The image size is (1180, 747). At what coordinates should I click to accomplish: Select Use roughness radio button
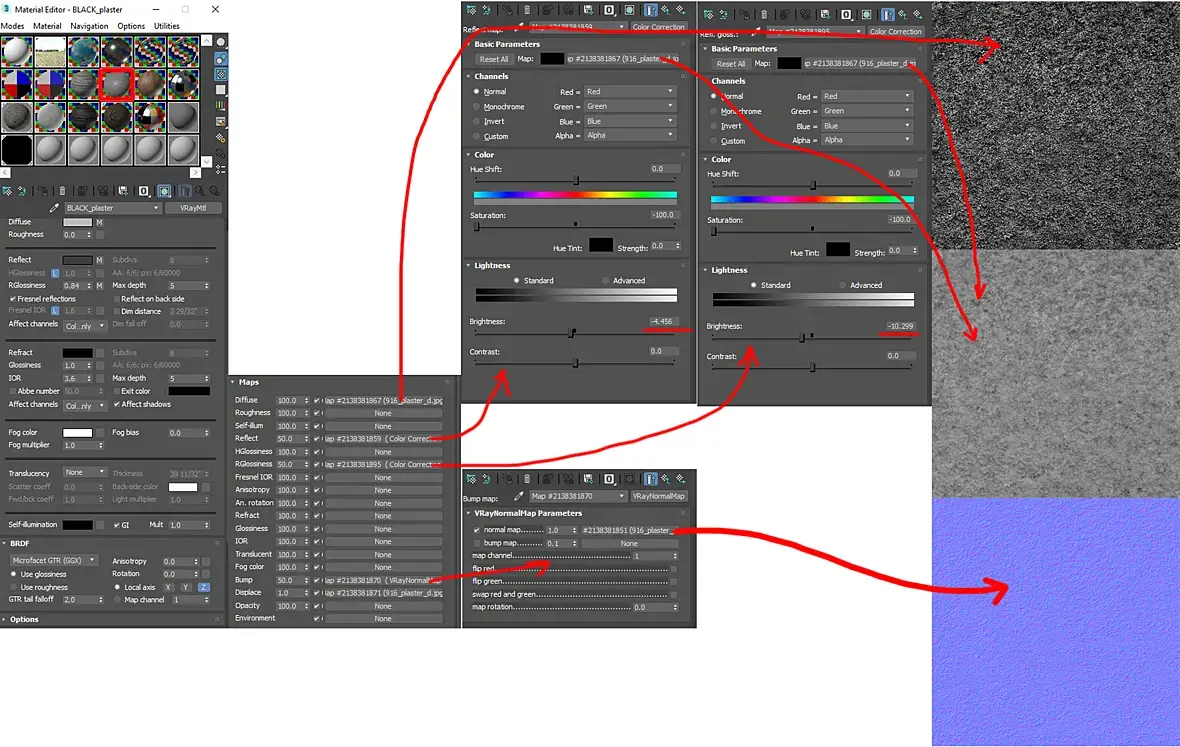pyautogui.click(x=14, y=588)
